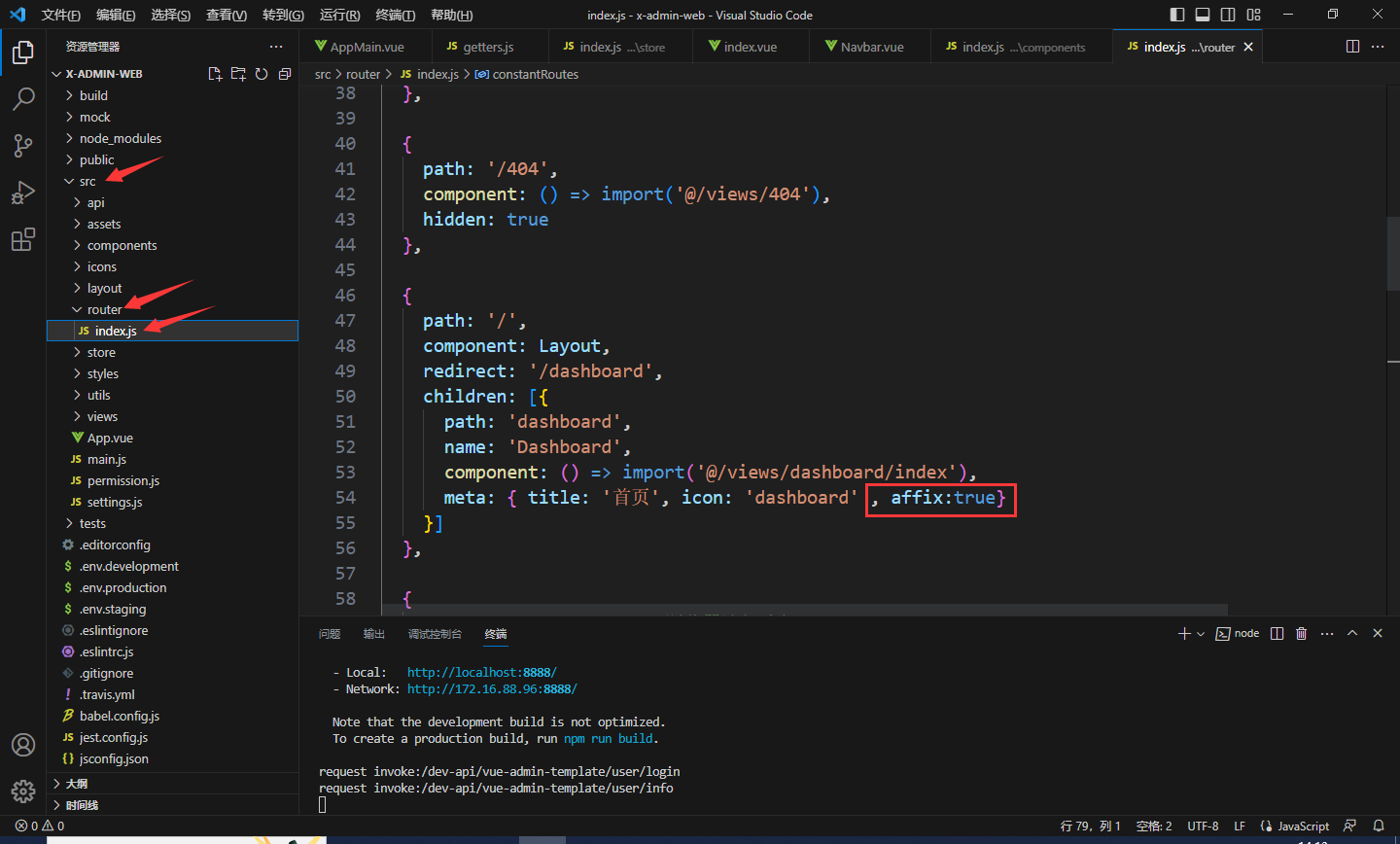Open the Source Control view
The width and height of the screenshot is (1400, 844).
23,146
